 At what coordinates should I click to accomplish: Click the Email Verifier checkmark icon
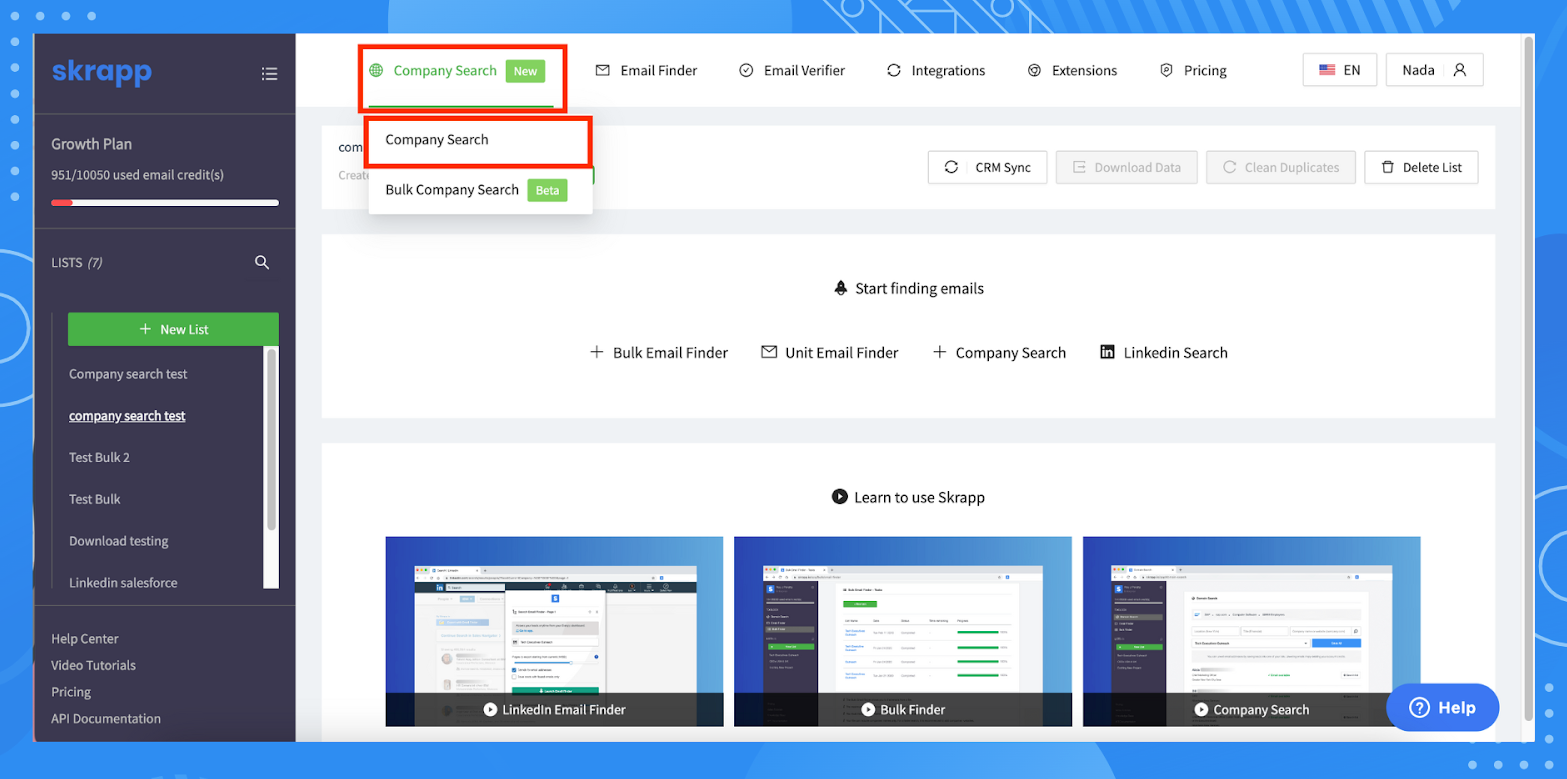click(x=746, y=70)
